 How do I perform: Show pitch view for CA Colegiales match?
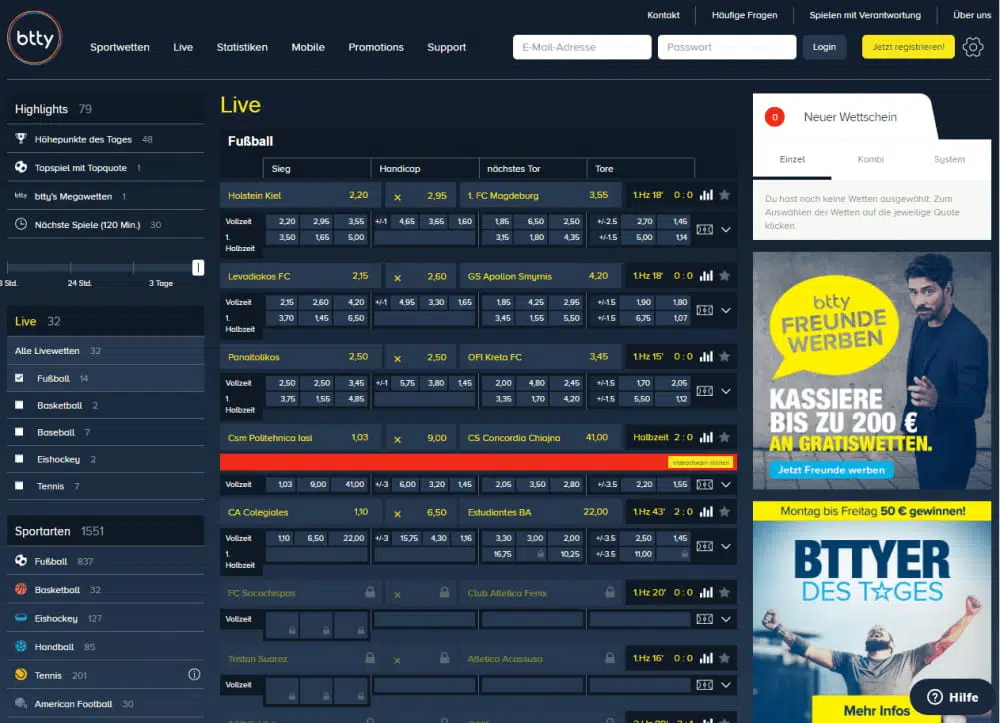[705, 546]
